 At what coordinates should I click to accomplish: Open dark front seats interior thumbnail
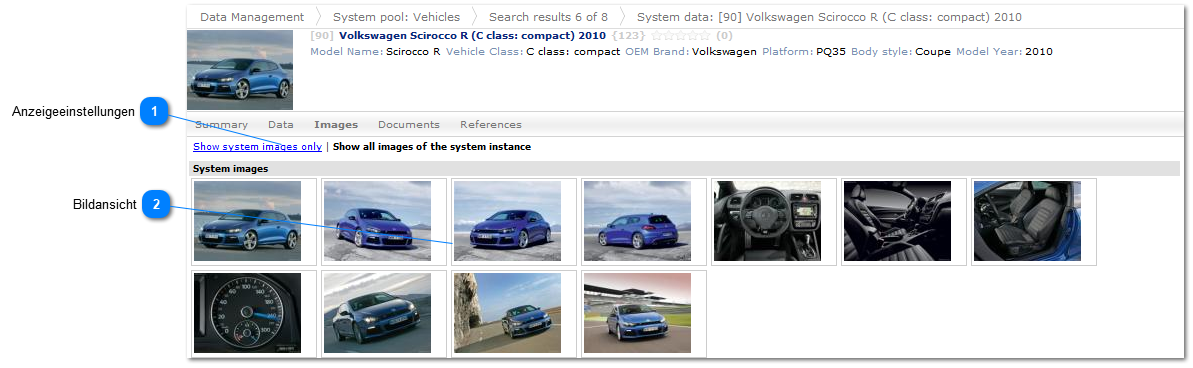coord(897,221)
